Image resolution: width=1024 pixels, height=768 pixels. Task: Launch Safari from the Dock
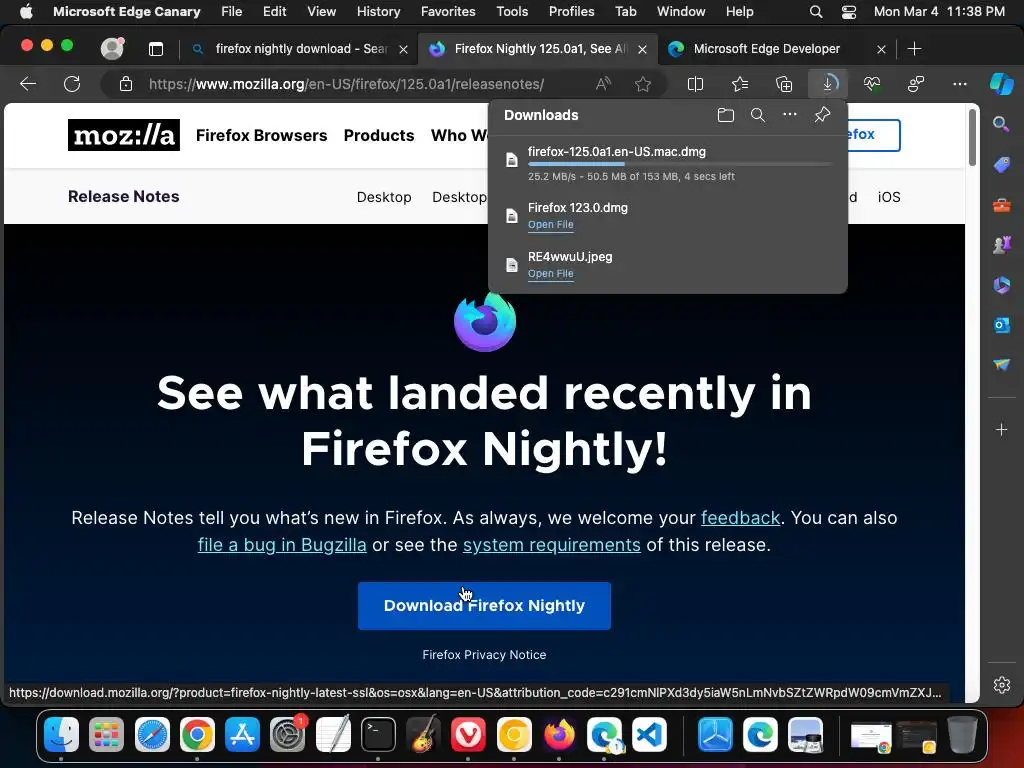coord(152,735)
